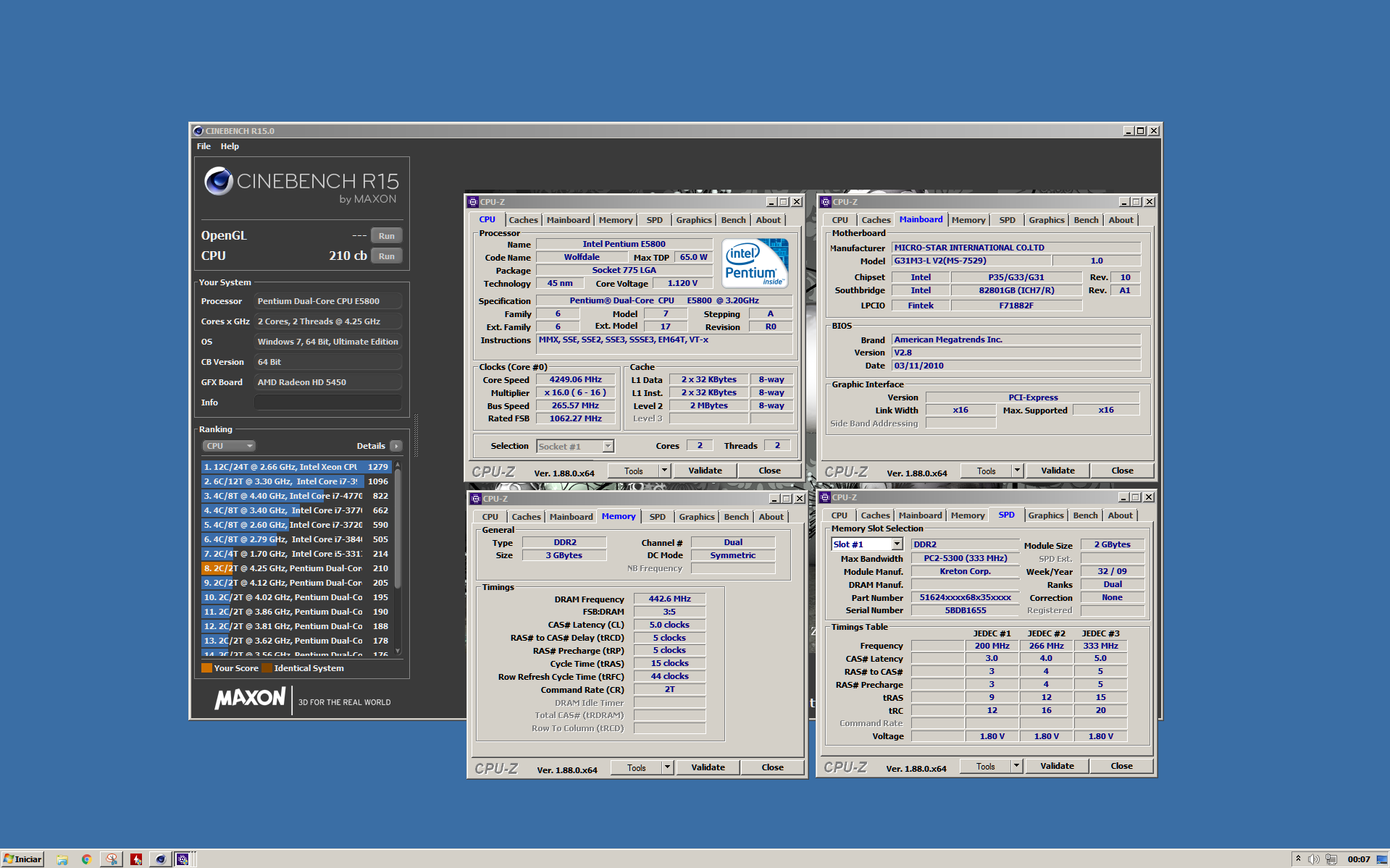Click the title bar icon of the CPU-Z SPD window
The width and height of the screenshot is (1390, 868).
(825, 497)
